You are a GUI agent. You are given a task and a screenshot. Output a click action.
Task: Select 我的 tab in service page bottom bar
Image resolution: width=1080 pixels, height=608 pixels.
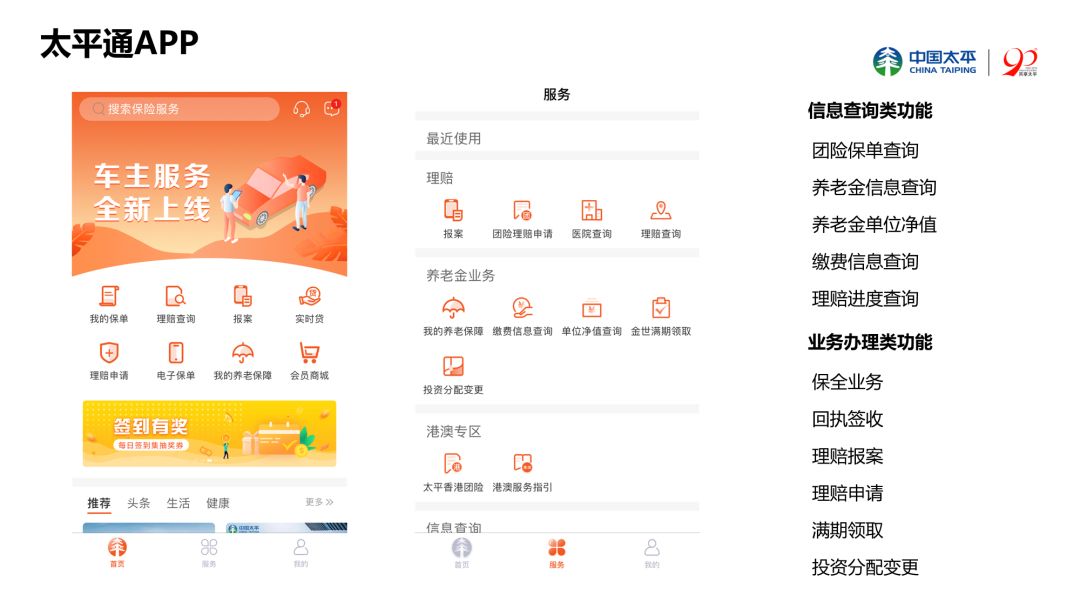(x=652, y=553)
